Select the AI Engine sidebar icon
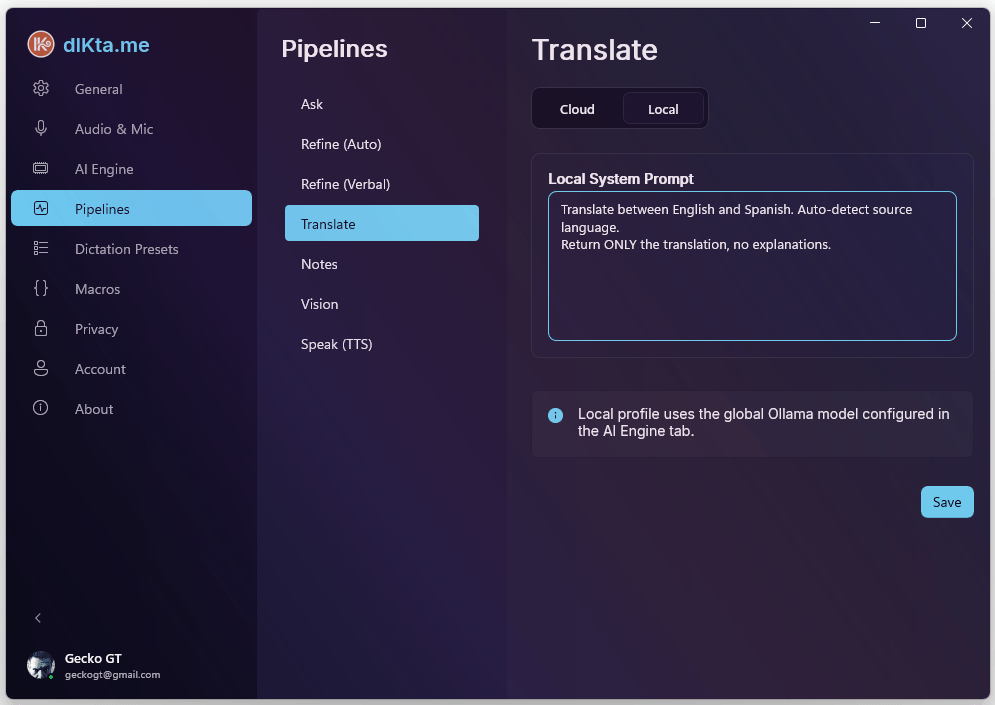The width and height of the screenshot is (995, 705). 41,168
